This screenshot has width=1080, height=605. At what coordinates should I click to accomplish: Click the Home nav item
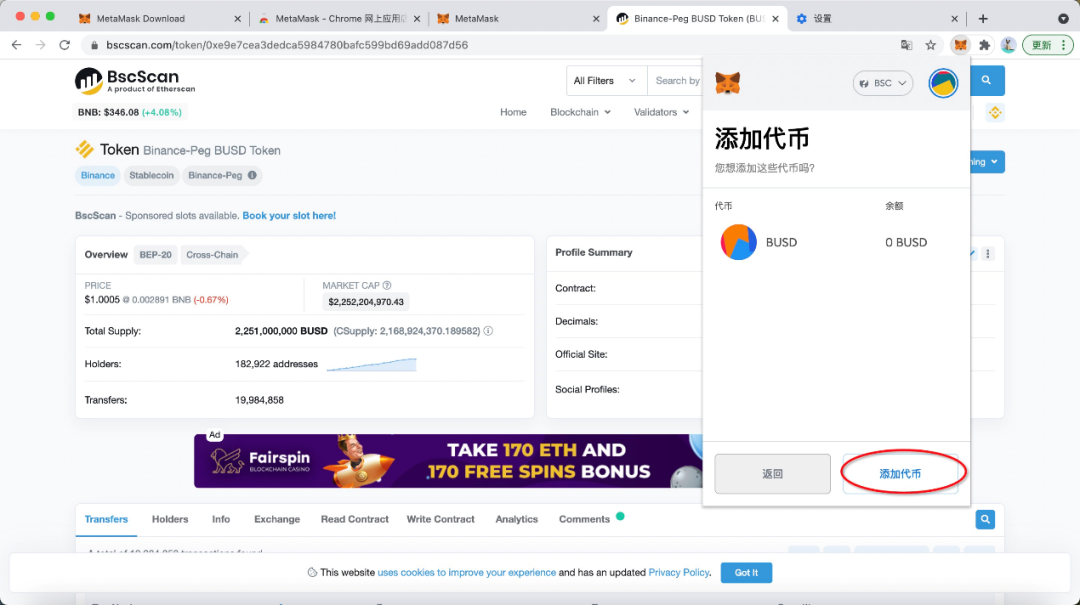click(513, 112)
